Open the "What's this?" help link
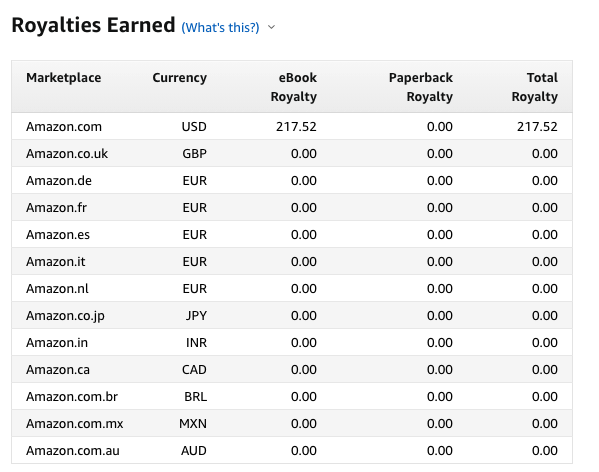599x472 pixels. [x=220, y=27]
